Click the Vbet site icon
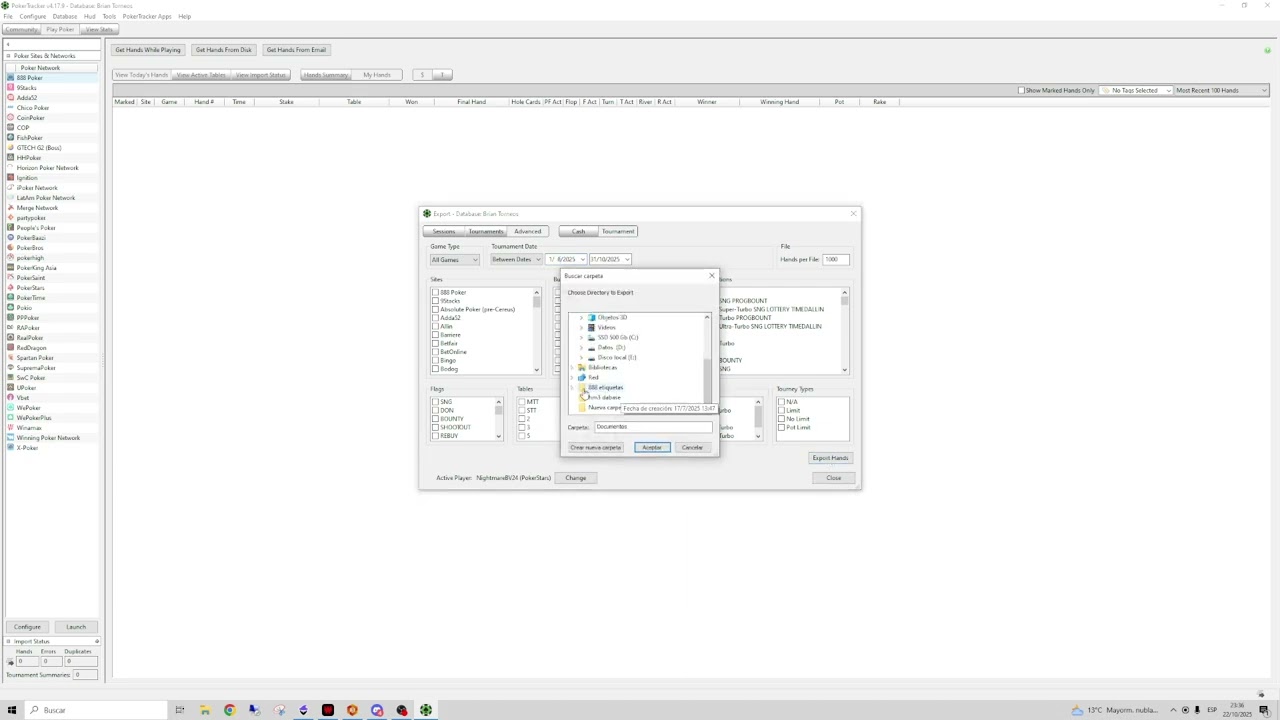The image size is (1280, 720). (10, 398)
